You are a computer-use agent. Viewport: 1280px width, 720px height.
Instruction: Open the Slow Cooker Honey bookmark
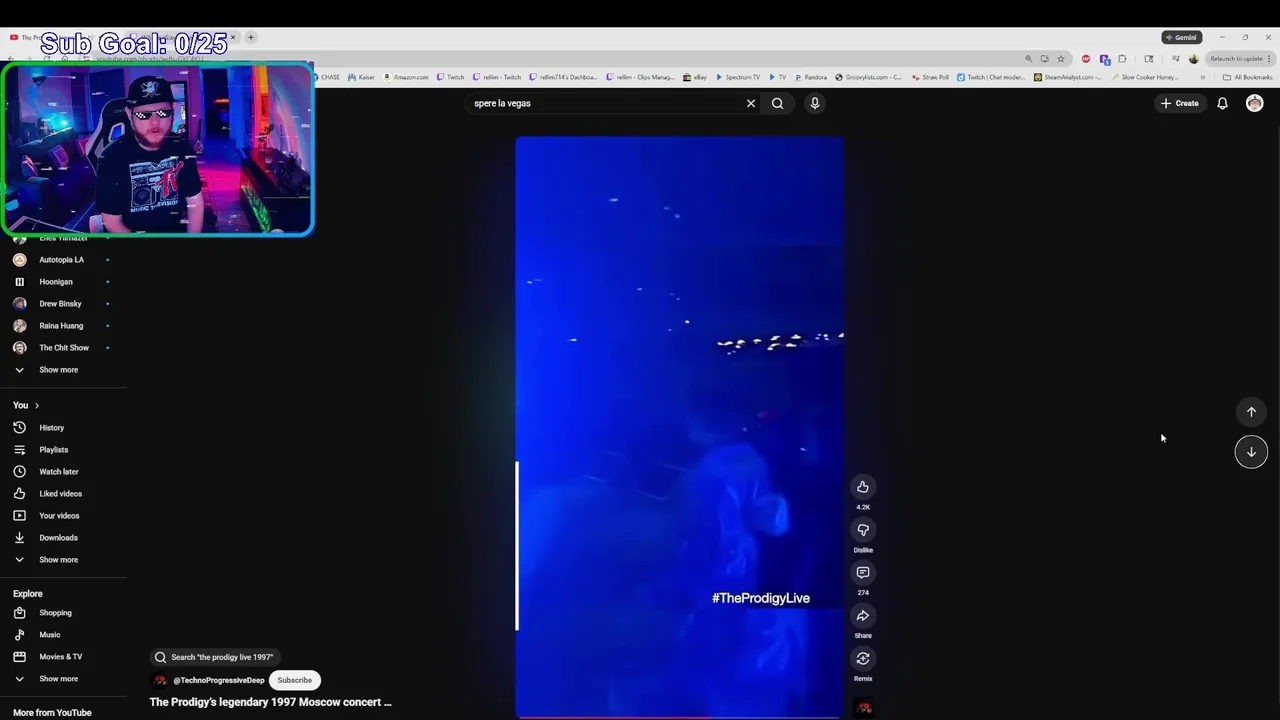(x=1144, y=77)
